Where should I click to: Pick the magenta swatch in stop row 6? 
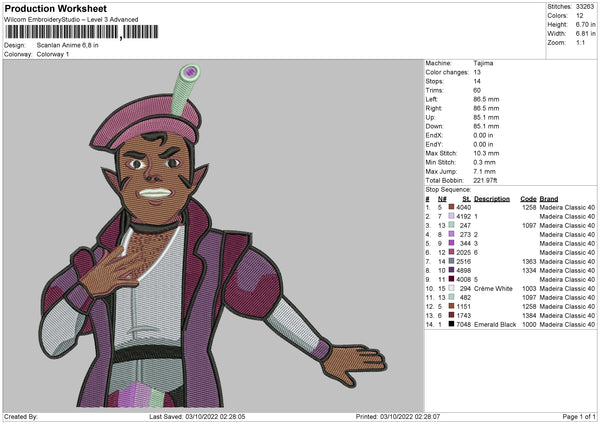452,252
